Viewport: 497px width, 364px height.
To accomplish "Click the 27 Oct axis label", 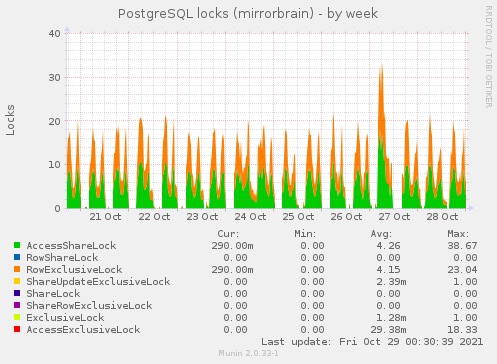I will tap(394, 217).
